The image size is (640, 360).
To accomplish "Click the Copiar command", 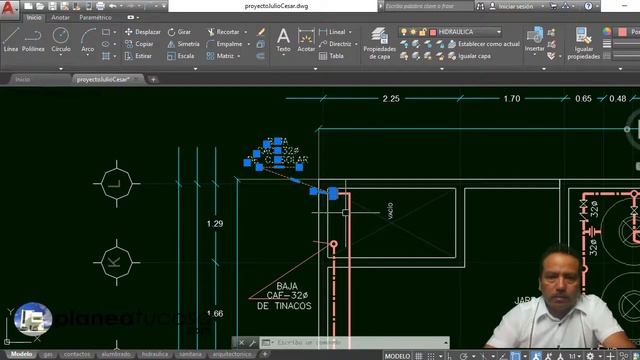I will point(139,44).
